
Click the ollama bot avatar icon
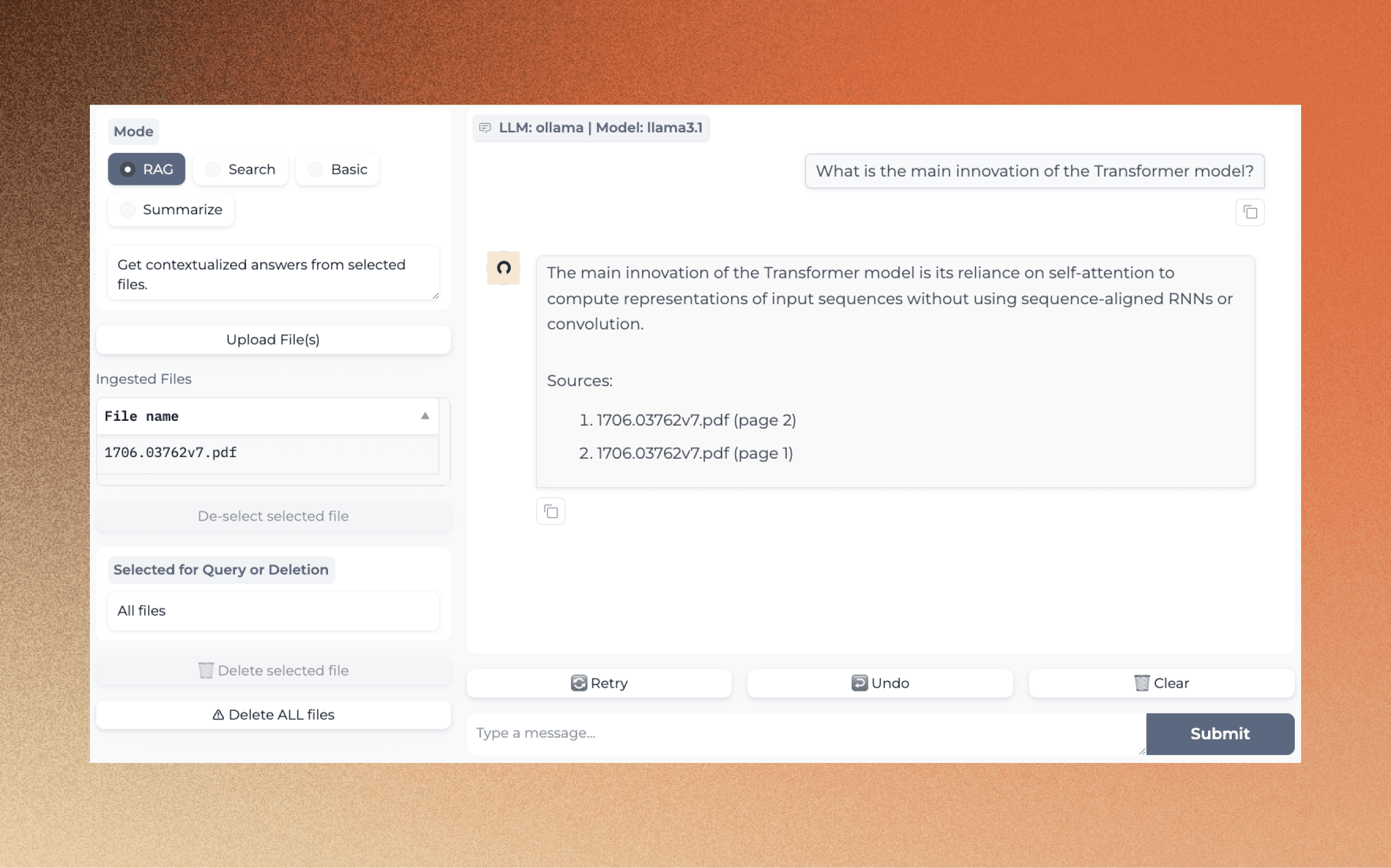(503, 267)
